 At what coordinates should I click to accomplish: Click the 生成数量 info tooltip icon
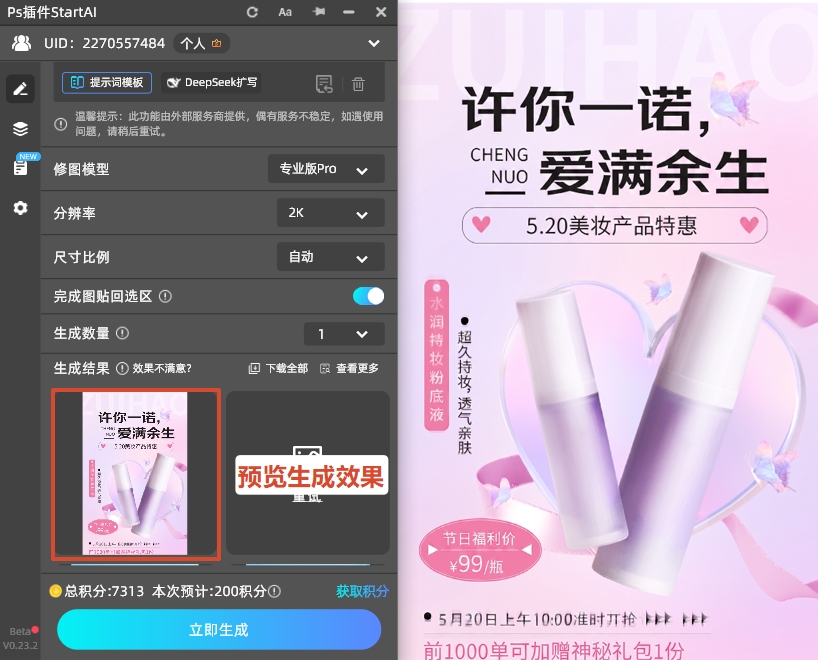[123, 334]
